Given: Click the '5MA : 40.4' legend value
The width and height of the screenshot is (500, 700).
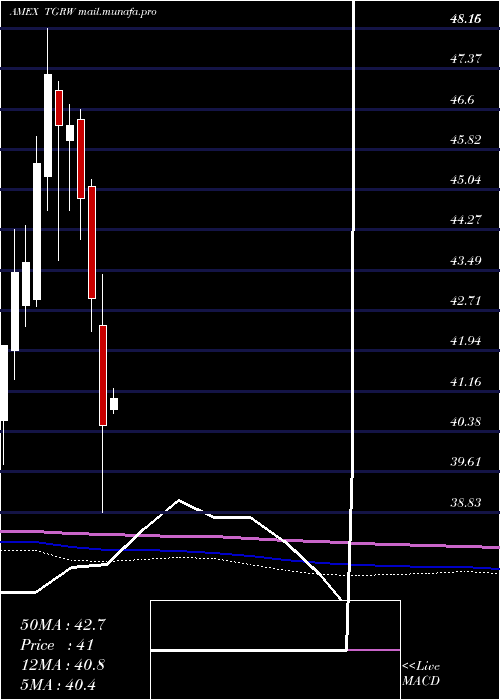Looking at the screenshot, I should click(x=59, y=684).
